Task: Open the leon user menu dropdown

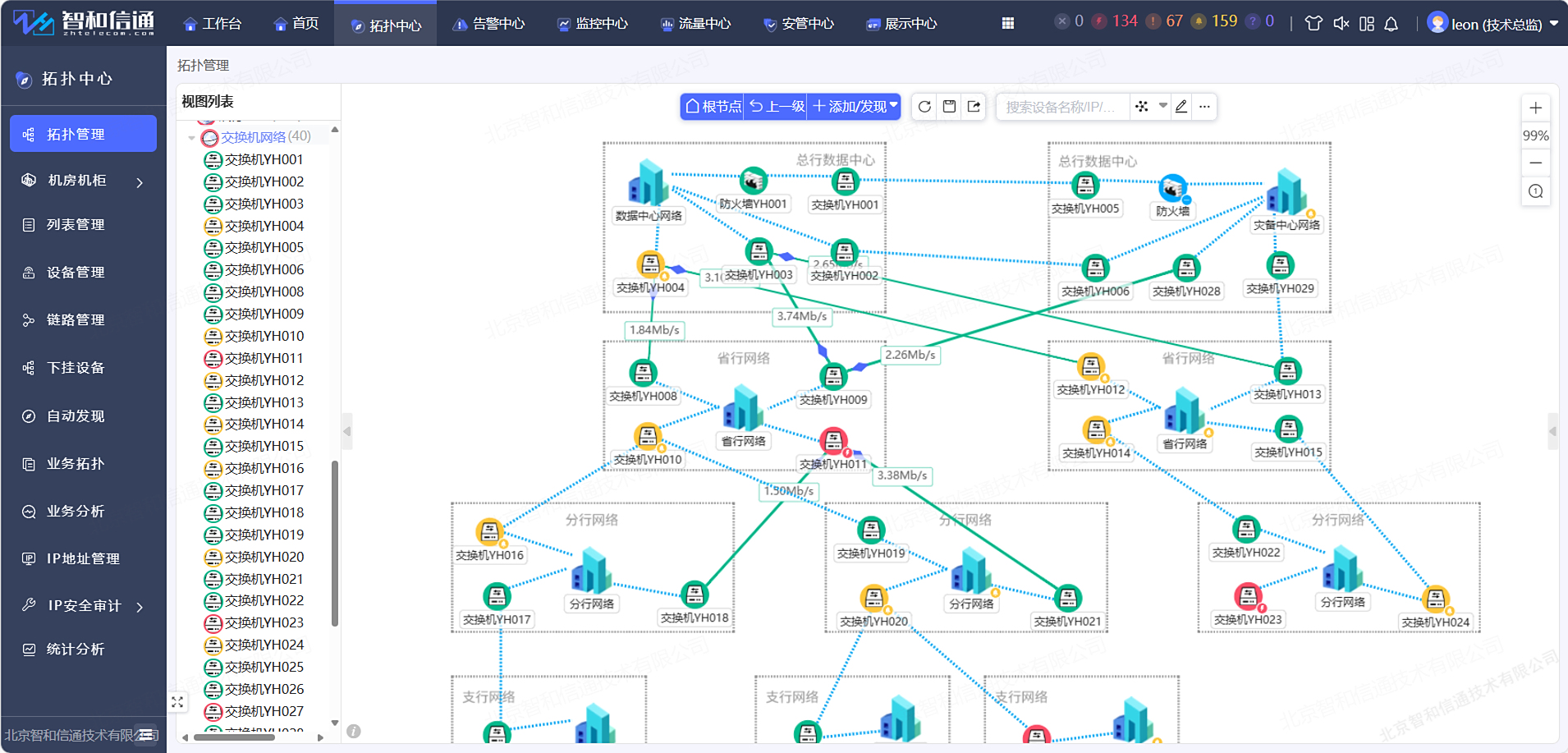Action: [1493, 24]
